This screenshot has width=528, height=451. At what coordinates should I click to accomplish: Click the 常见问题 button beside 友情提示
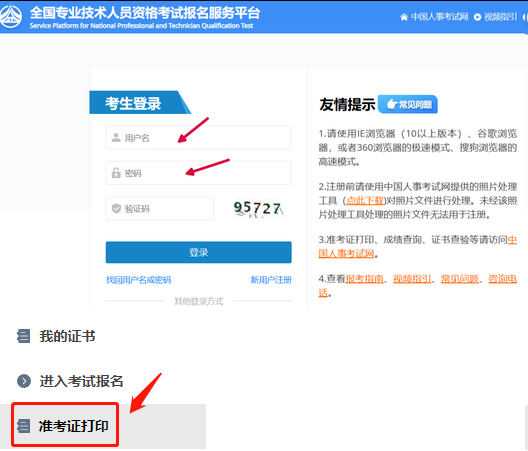tap(408, 104)
